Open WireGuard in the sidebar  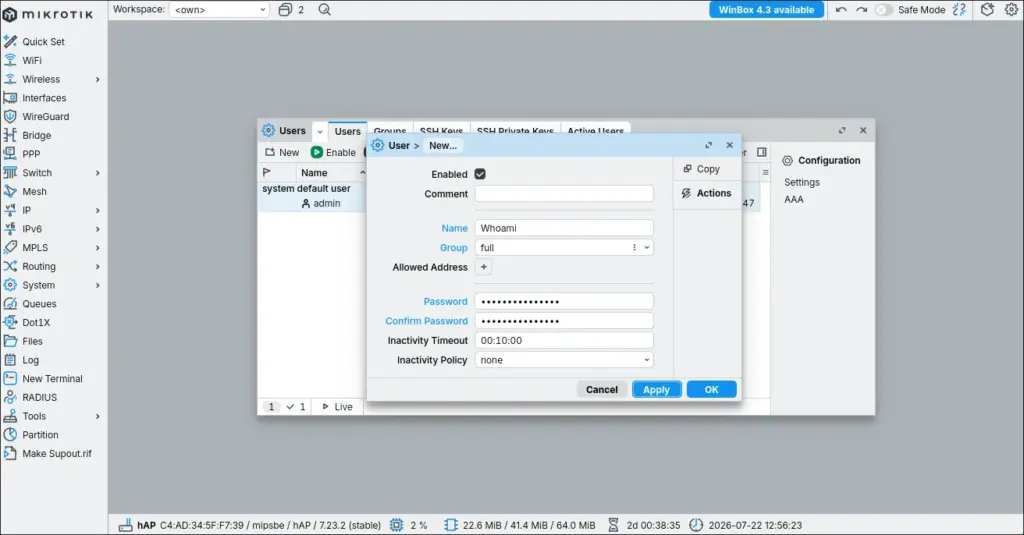click(x=45, y=117)
